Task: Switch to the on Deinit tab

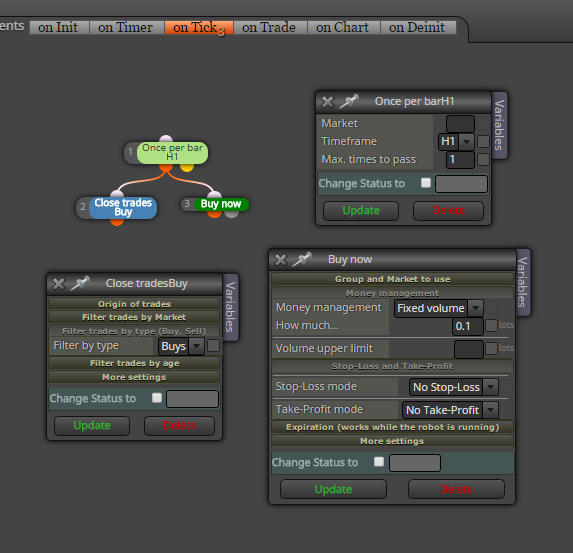Action: (x=417, y=27)
